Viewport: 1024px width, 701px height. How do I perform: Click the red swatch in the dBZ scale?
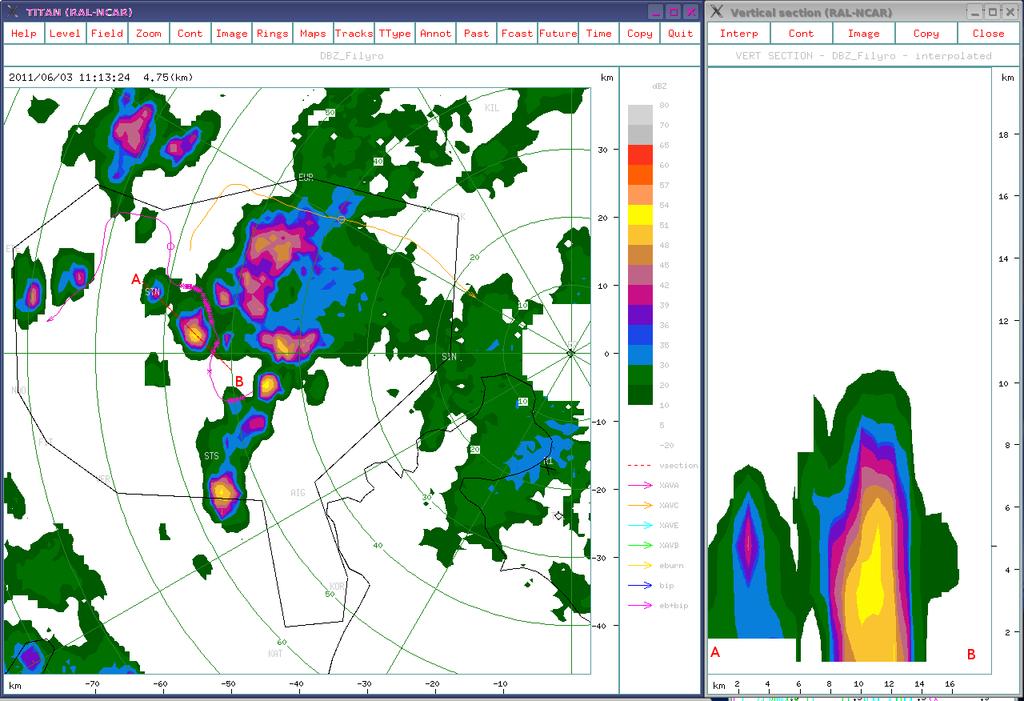tap(640, 155)
